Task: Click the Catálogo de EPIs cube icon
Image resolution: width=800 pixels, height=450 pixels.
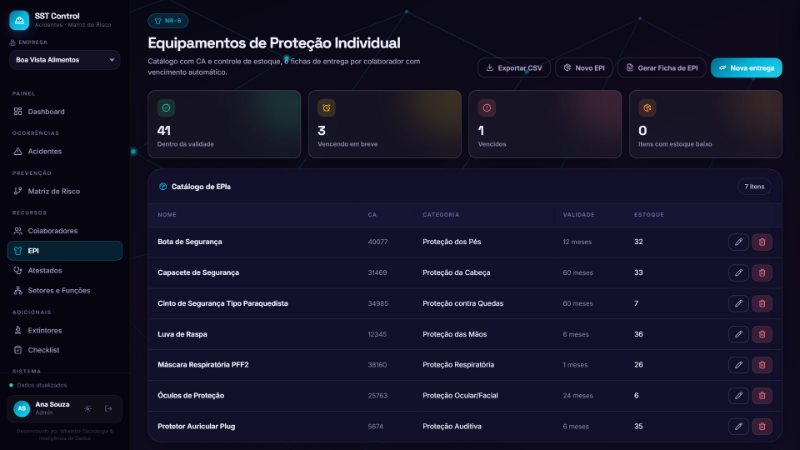Action: point(163,187)
